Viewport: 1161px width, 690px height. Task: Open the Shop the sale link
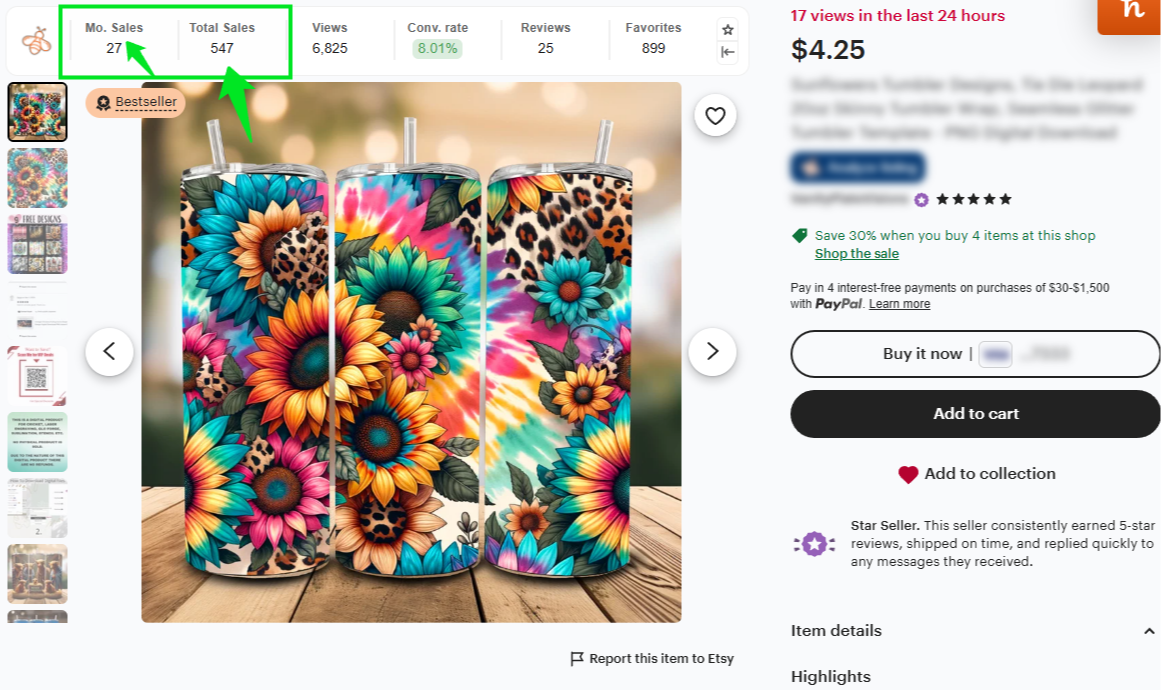856,254
